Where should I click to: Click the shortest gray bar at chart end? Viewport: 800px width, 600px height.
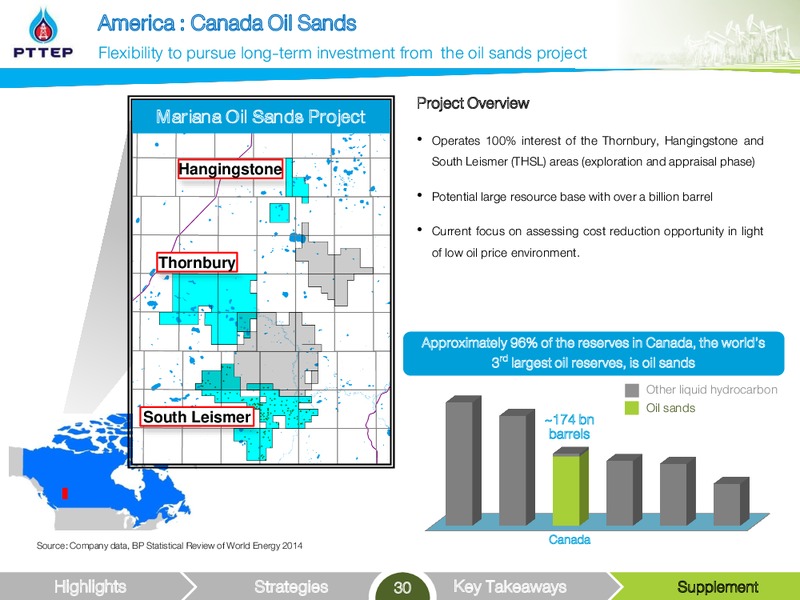731,502
